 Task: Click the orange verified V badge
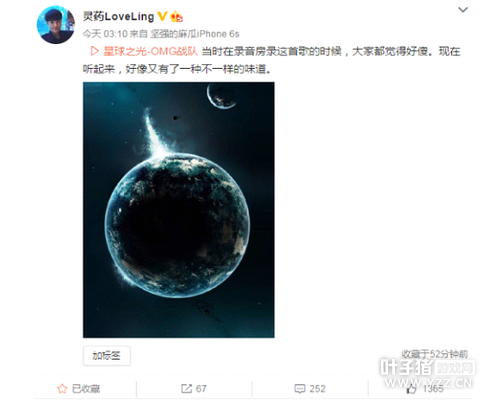tap(162, 16)
